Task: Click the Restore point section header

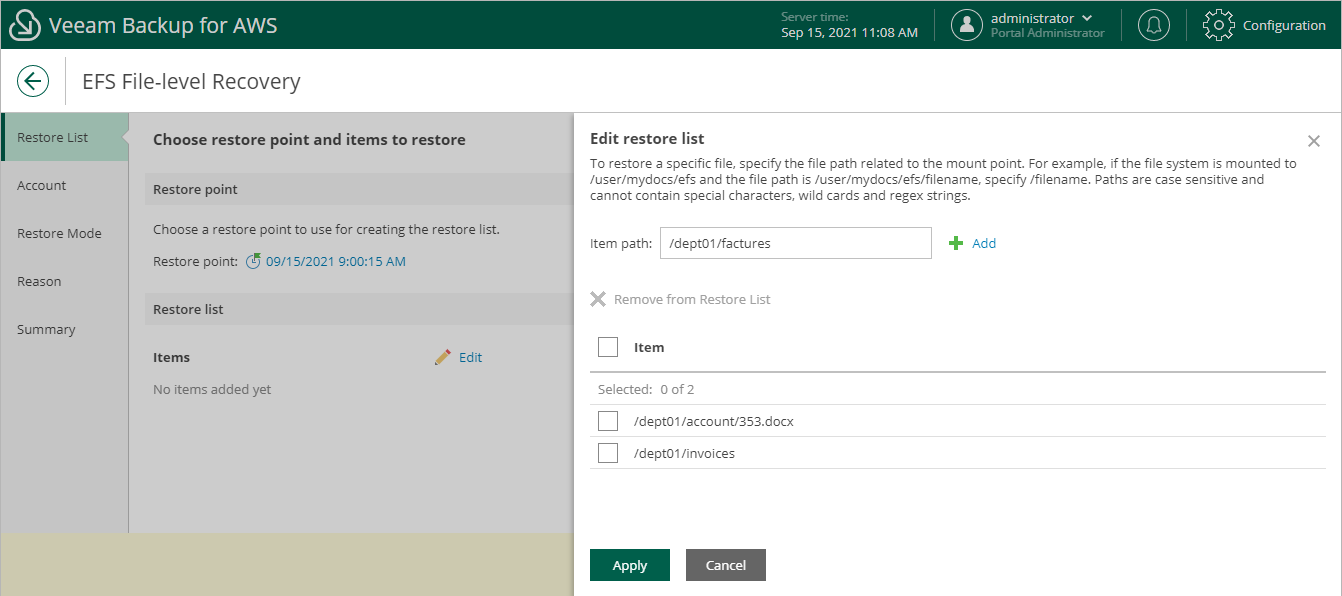Action: pos(195,189)
